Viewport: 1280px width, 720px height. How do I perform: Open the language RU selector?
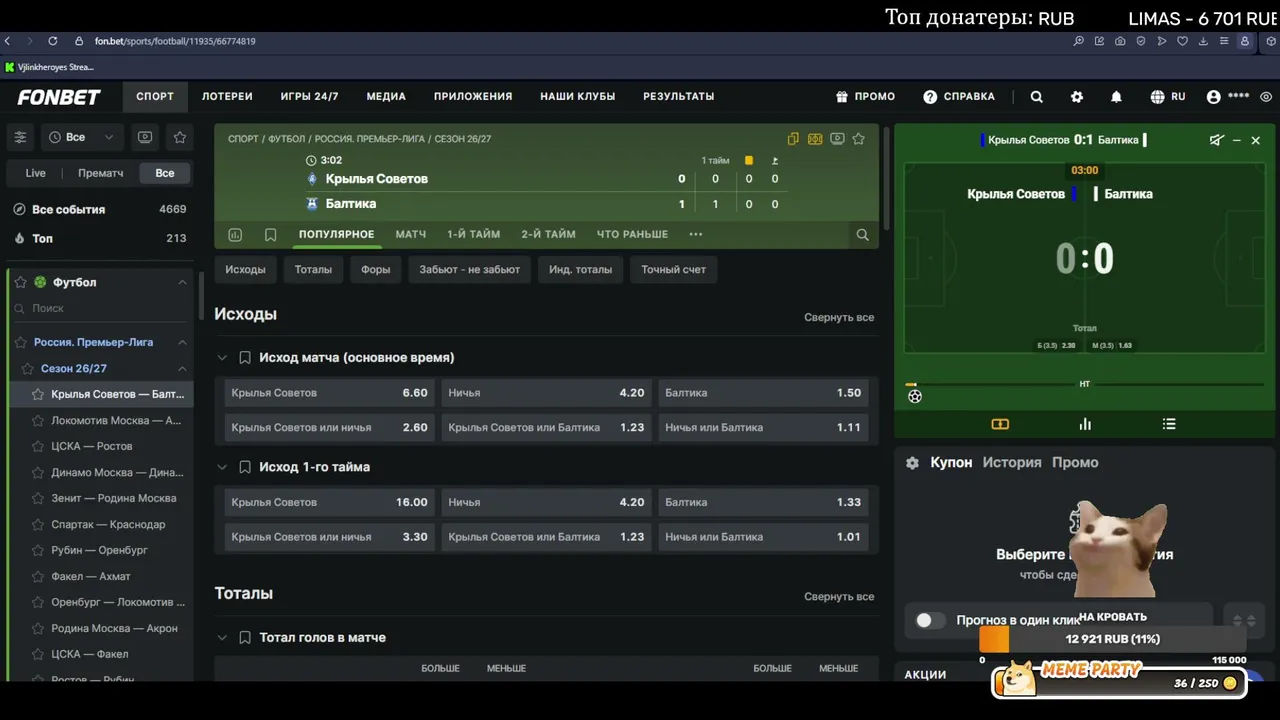(1168, 97)
